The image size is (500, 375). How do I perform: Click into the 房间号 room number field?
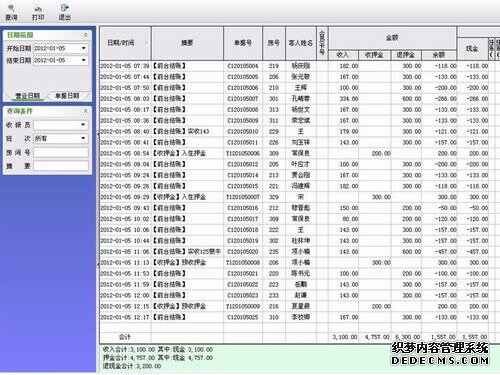click(61, 153)
